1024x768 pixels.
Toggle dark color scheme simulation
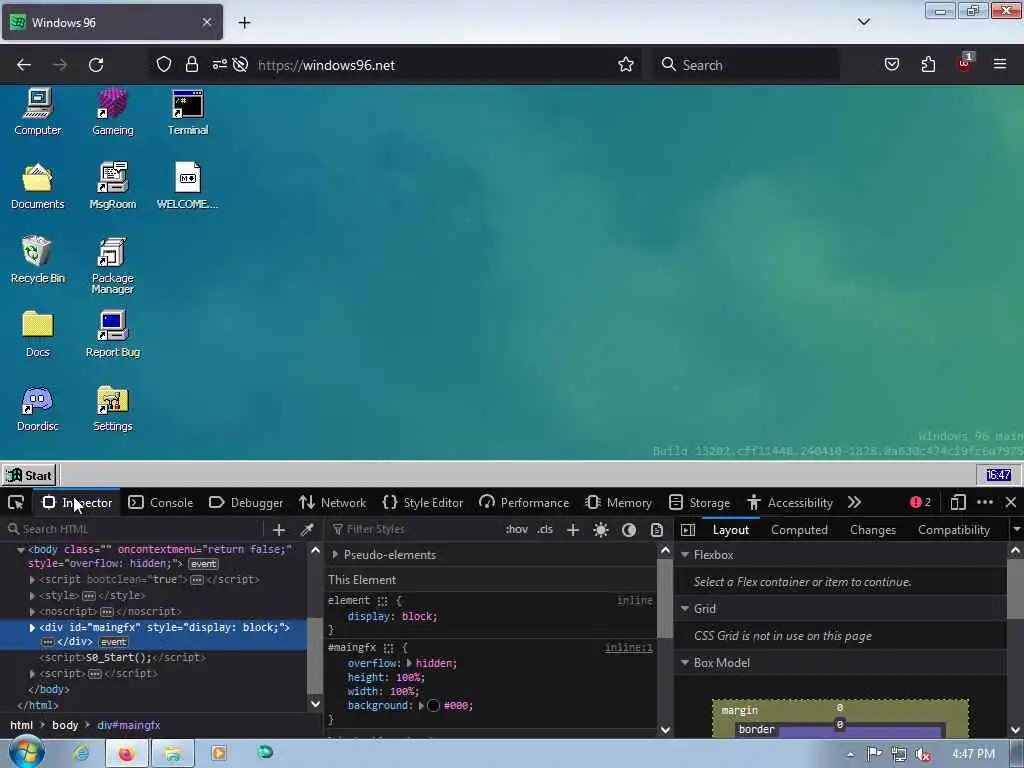pos(629,530)
